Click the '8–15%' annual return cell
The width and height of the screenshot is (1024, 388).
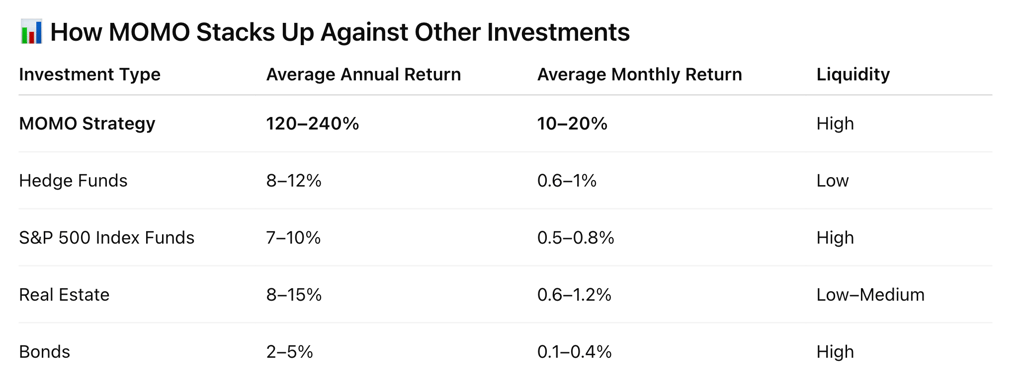pyautogui.click(x=293, y=295)
